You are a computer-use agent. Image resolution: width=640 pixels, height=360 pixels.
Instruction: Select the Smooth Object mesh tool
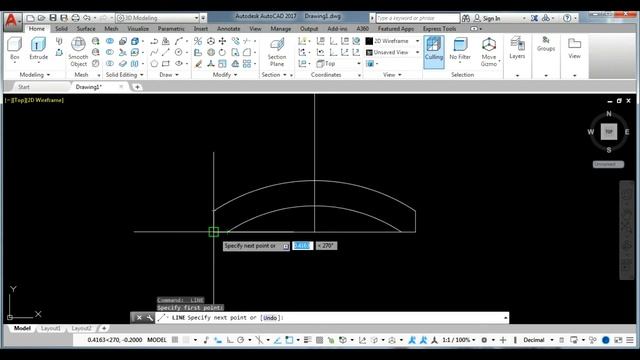(x=78, y=52)
